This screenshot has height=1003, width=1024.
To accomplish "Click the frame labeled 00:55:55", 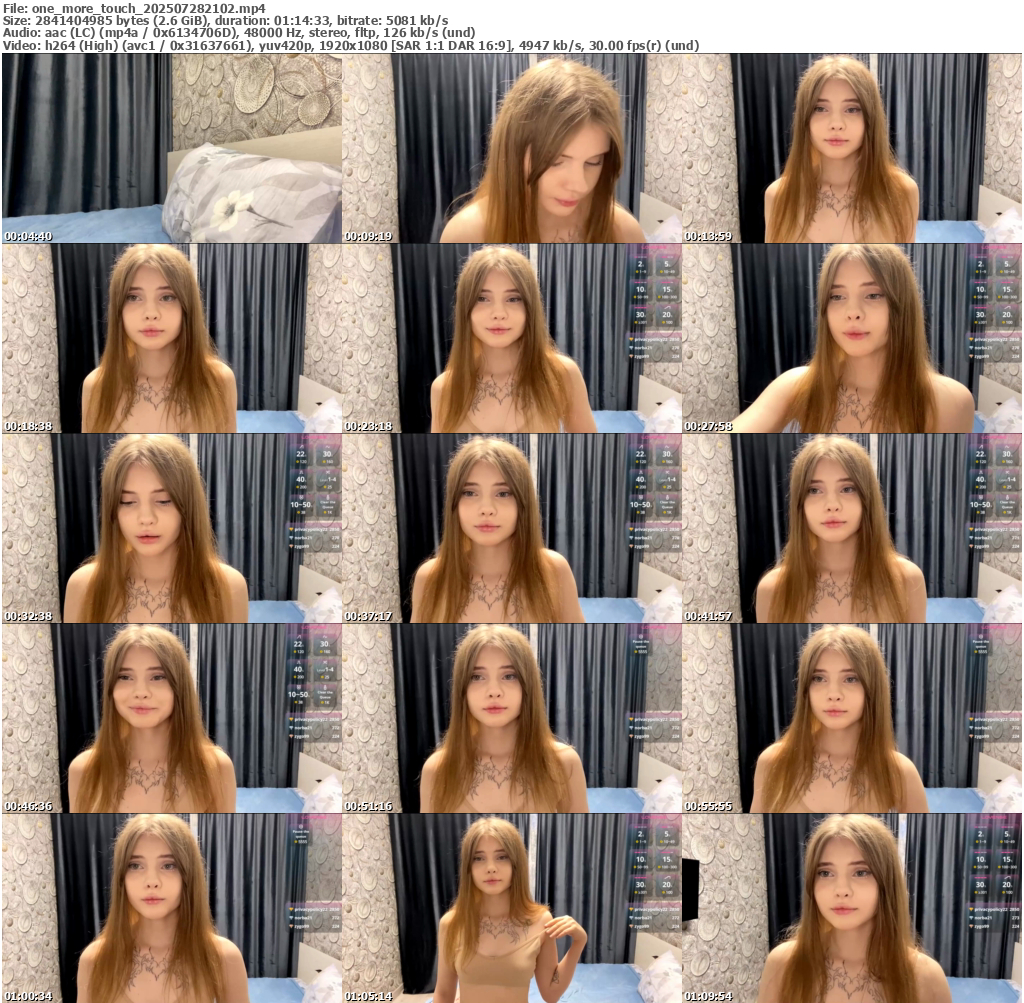I will tap(852, 718).
